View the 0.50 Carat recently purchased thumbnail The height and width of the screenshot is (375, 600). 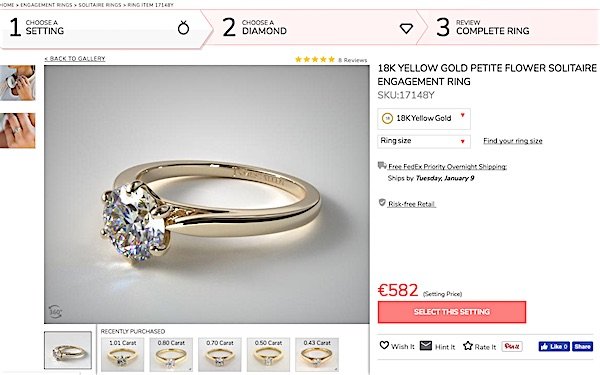click(268, 355)
